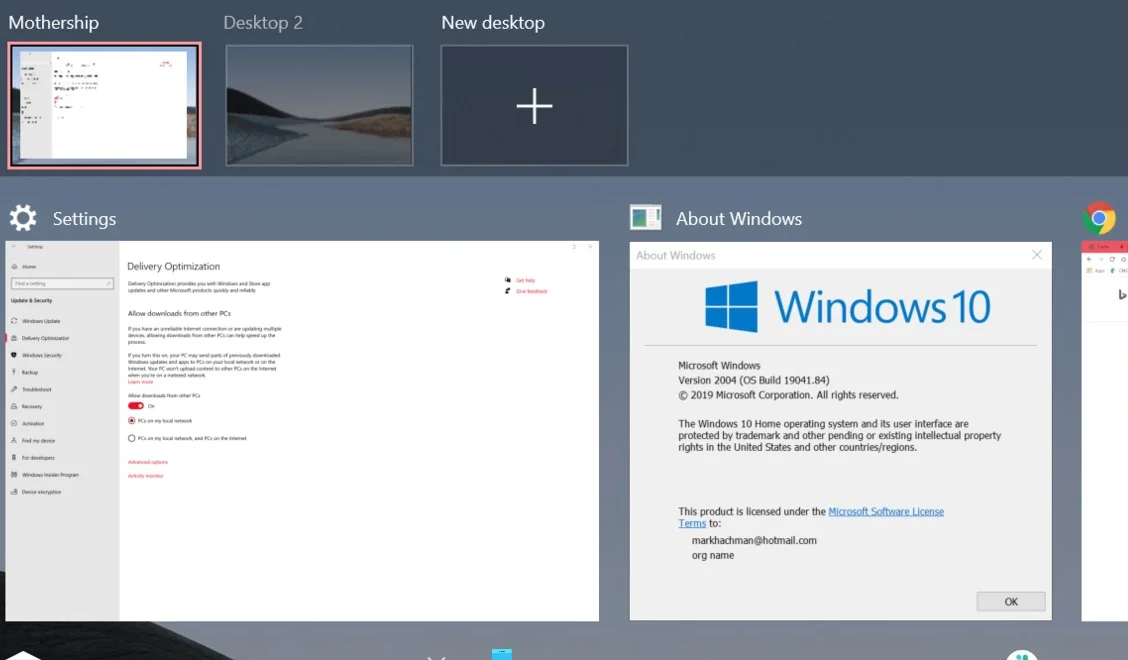The width and height of the screenshot is (1128, 660).
Task: Click the Delivery Optimization page heading
Action: point(173,266)
